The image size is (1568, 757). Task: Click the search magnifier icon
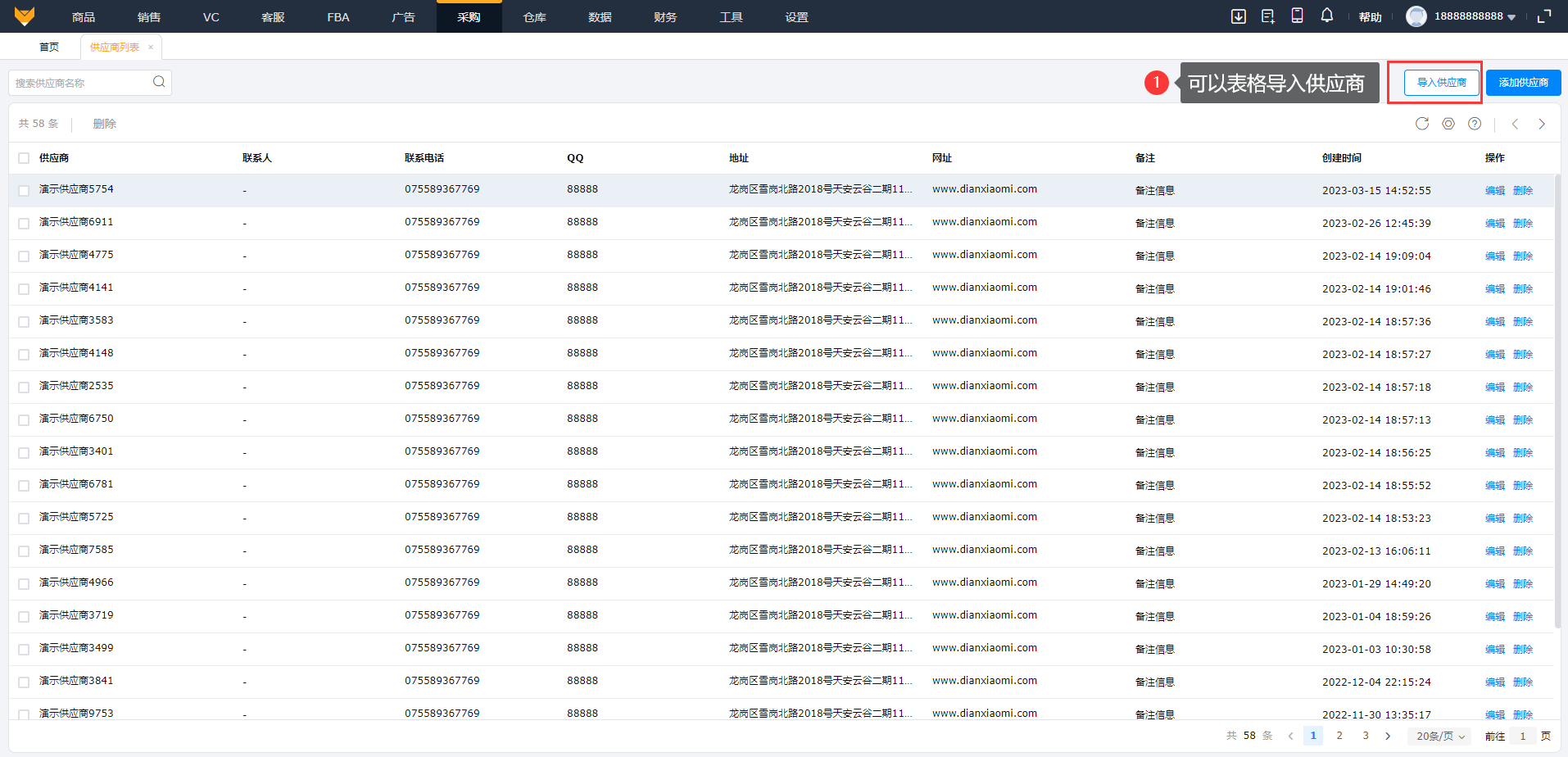tap(159, 82)
